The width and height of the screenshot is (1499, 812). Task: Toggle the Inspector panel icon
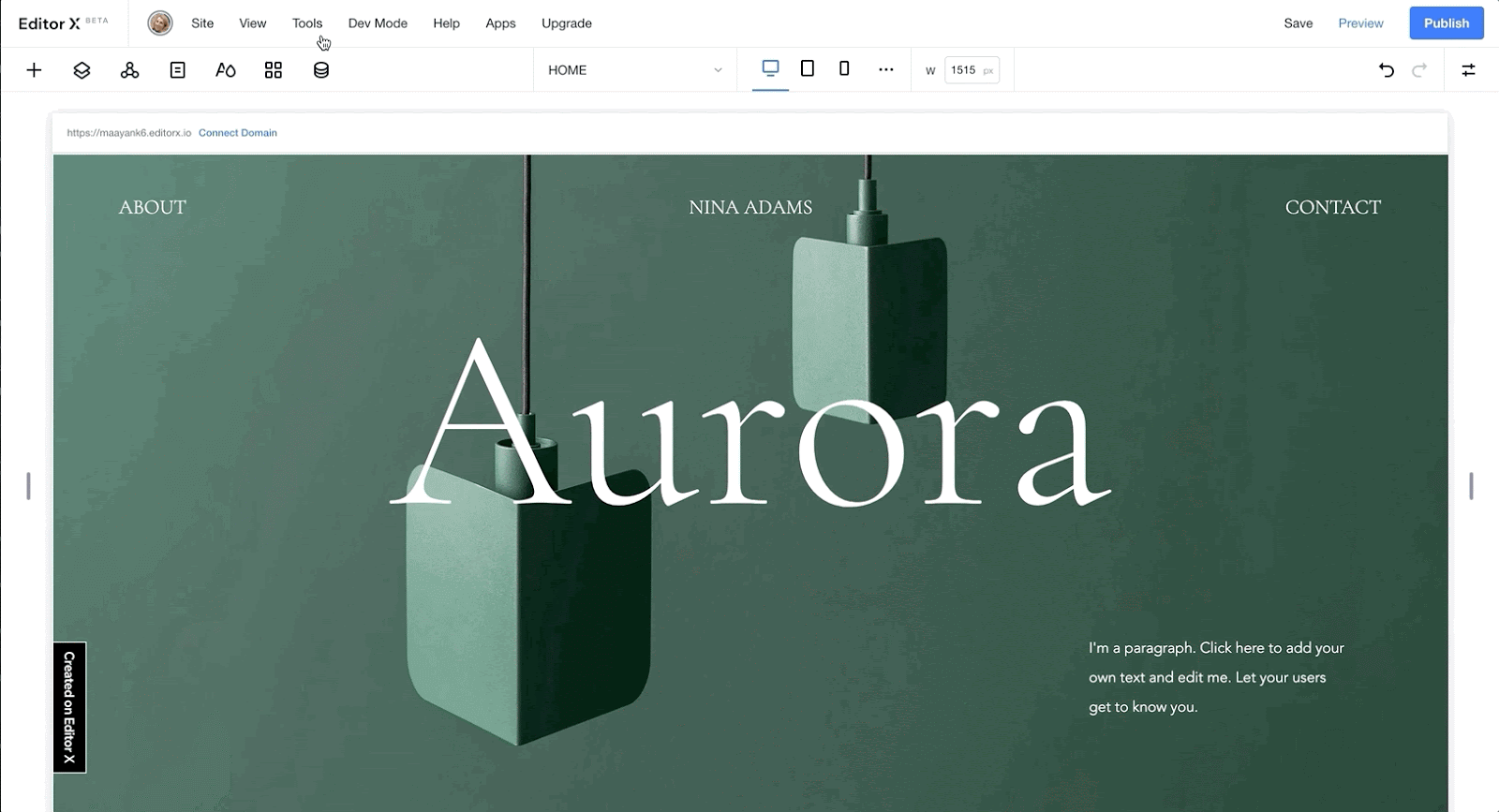click(x=1468, y=70)
